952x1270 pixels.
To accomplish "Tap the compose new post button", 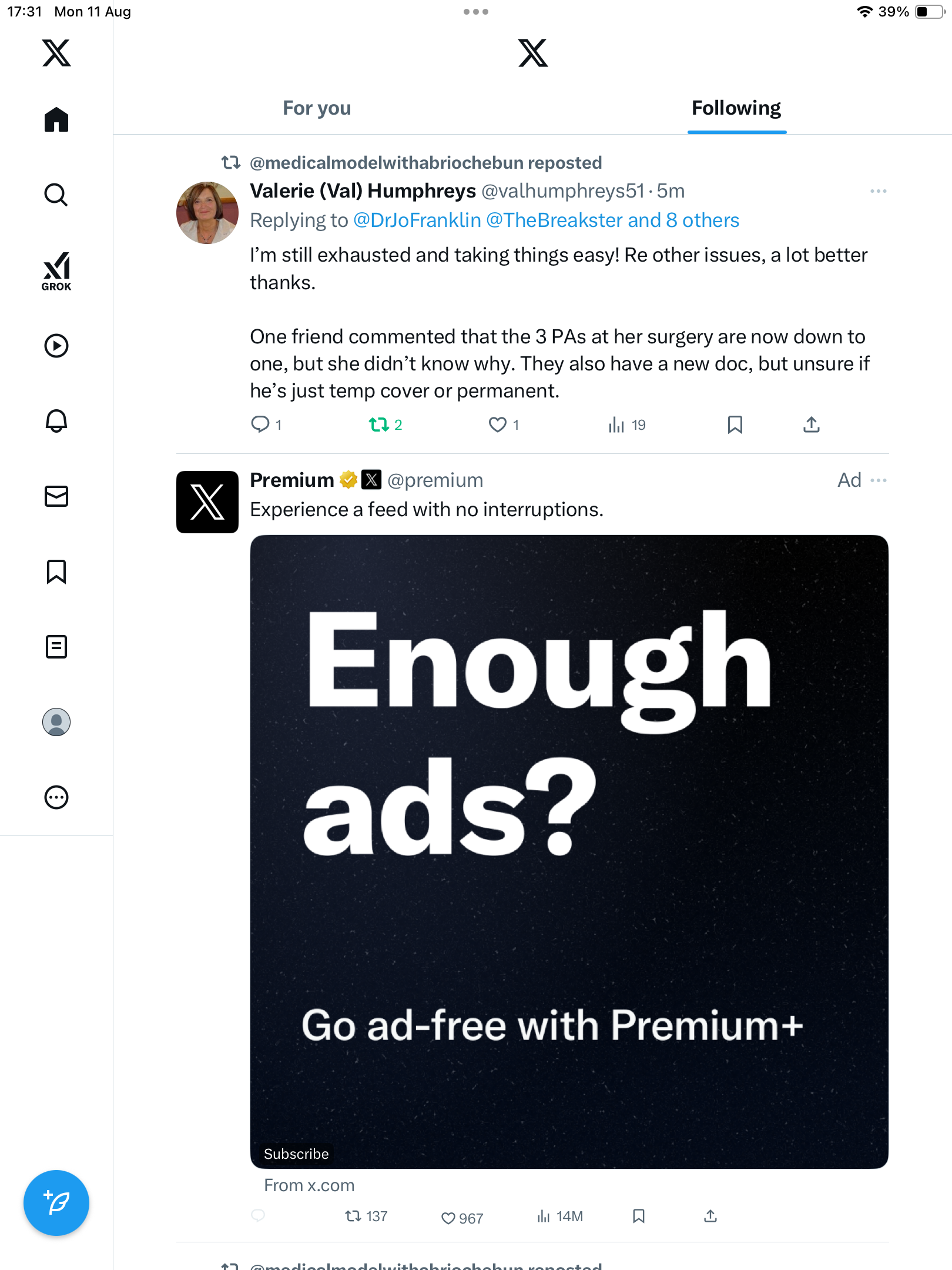I will point(56,1203).
